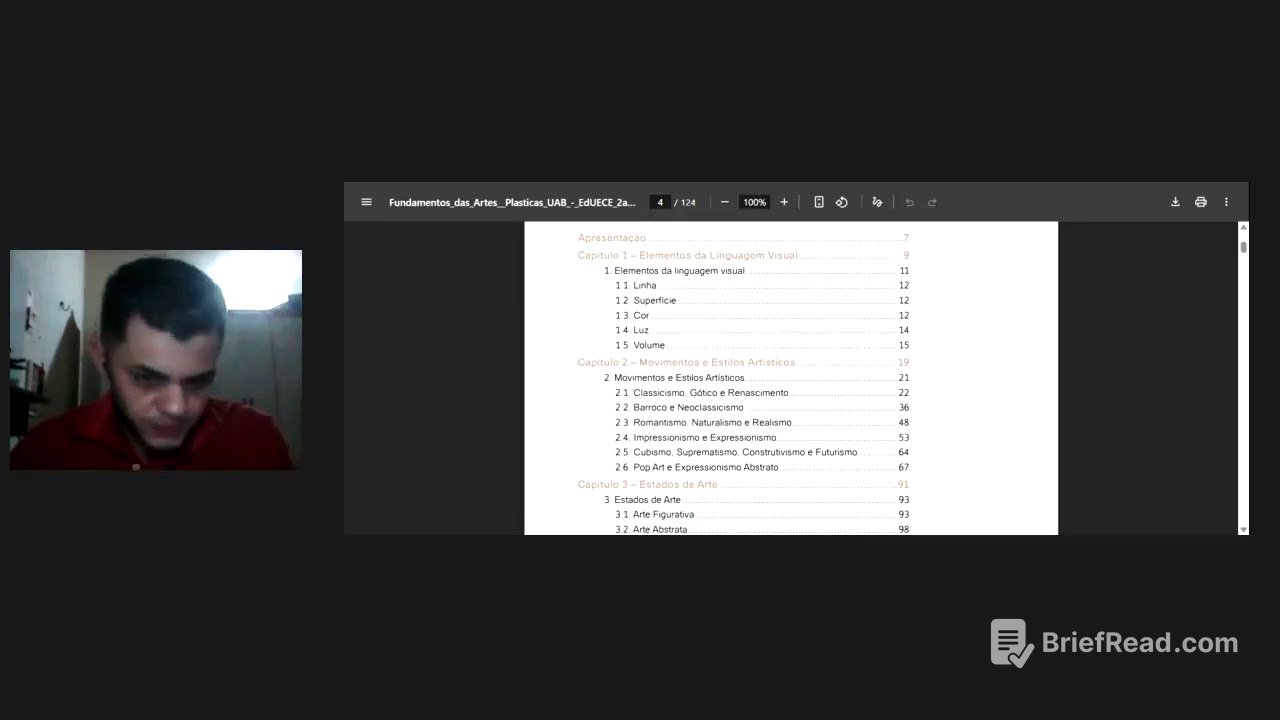Download the PDF document
The width and height of the screenshot is (1280, 720).
(1175, 201)
